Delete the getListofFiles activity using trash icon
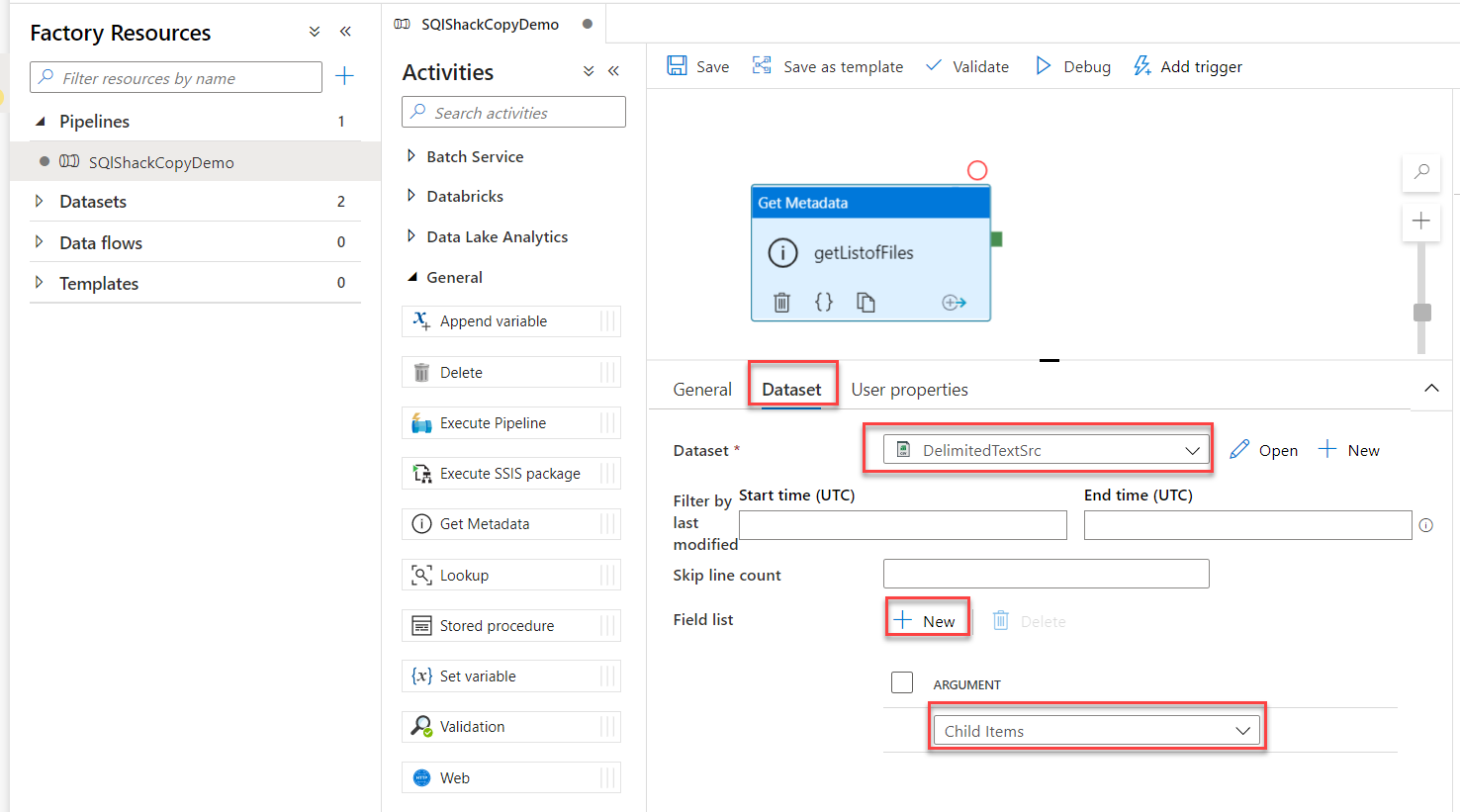1460x812 pixels. point(781,303)
